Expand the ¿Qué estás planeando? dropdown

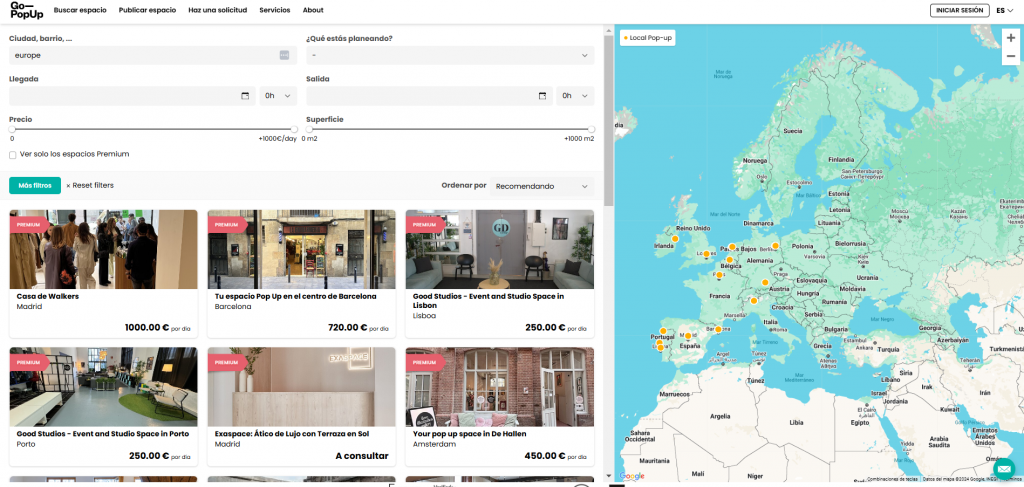coord(450,55)
